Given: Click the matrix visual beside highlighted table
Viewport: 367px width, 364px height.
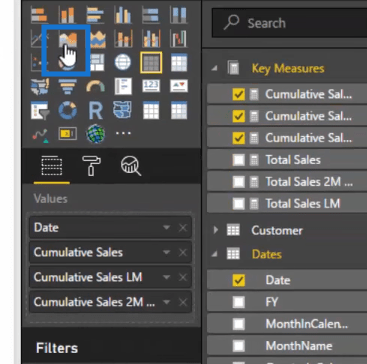Looking at the screenshot, I should click(179, 62).
